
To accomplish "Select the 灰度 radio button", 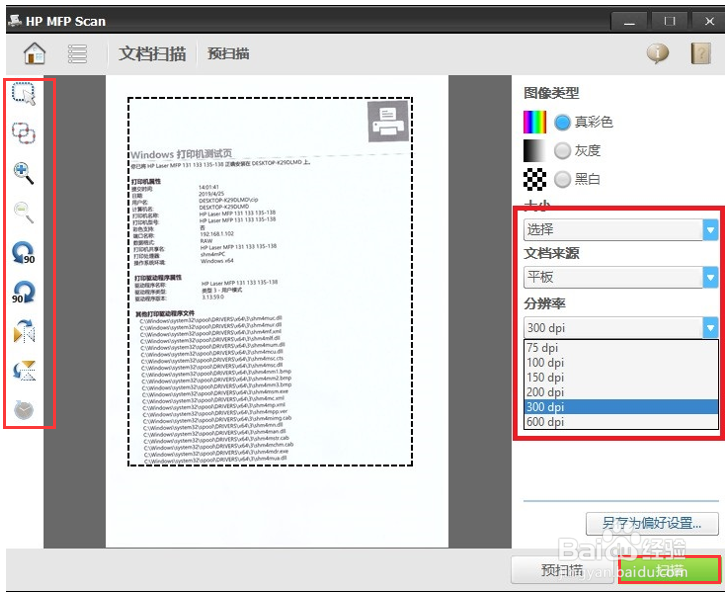I will tap(562, 151).
